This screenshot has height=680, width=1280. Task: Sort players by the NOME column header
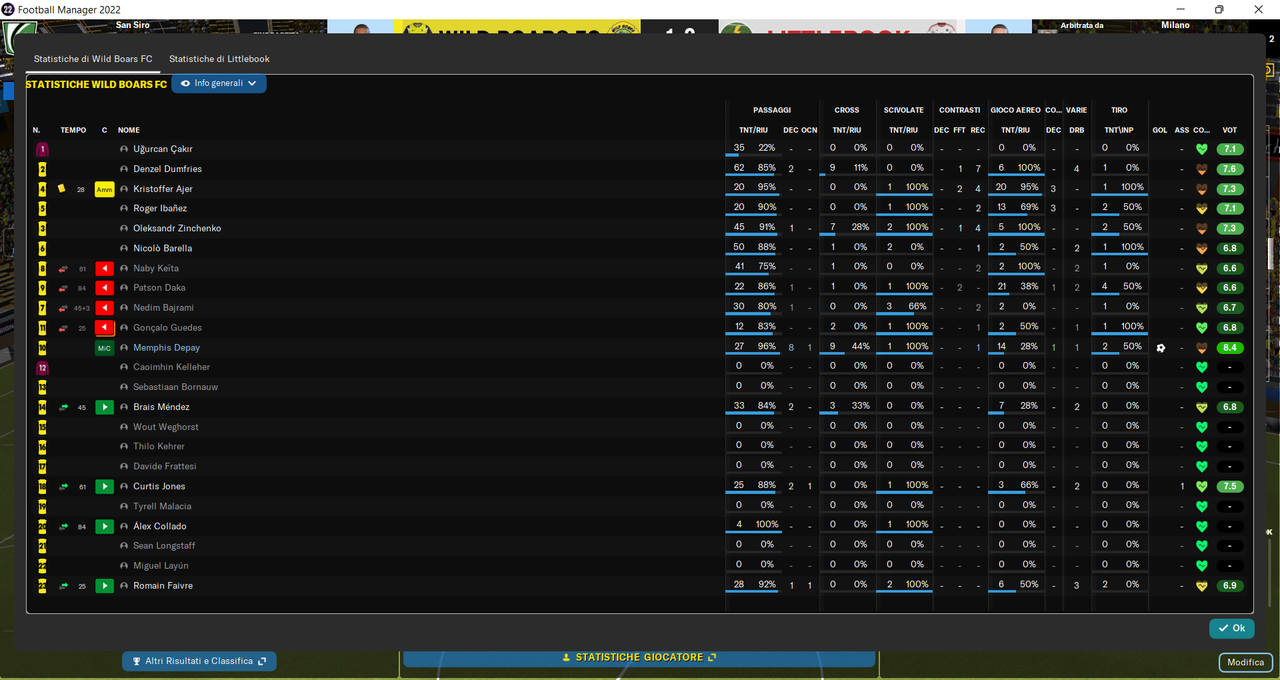point(129,130)
